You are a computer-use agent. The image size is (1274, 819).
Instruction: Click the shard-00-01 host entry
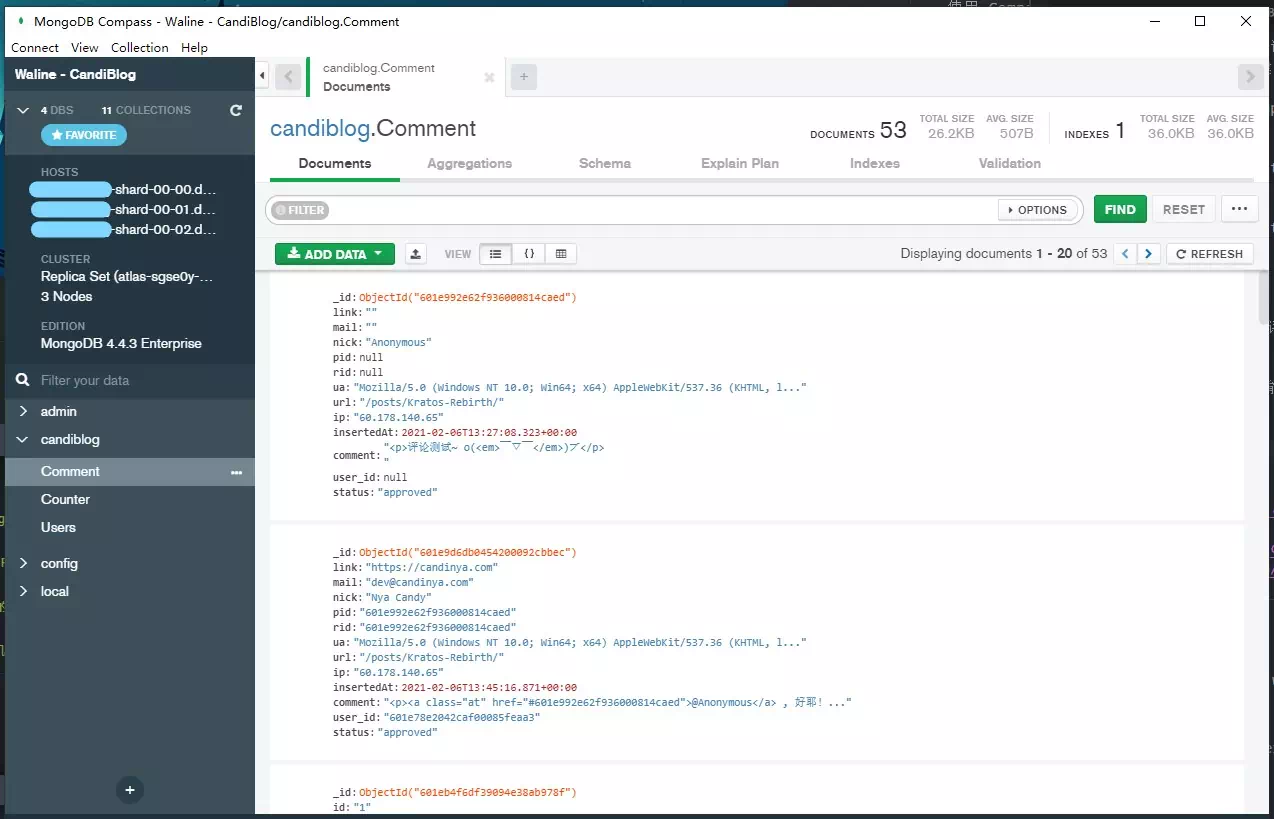(123, 210)
